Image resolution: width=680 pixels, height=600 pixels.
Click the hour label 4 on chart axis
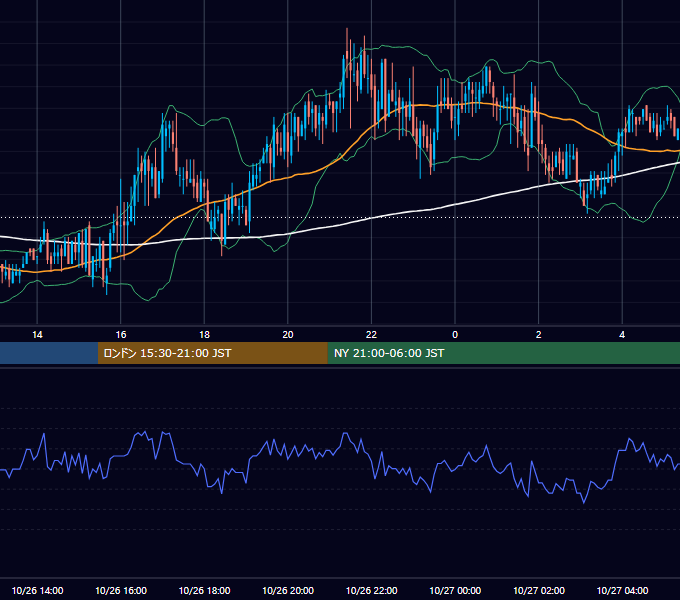pos(622,335)
